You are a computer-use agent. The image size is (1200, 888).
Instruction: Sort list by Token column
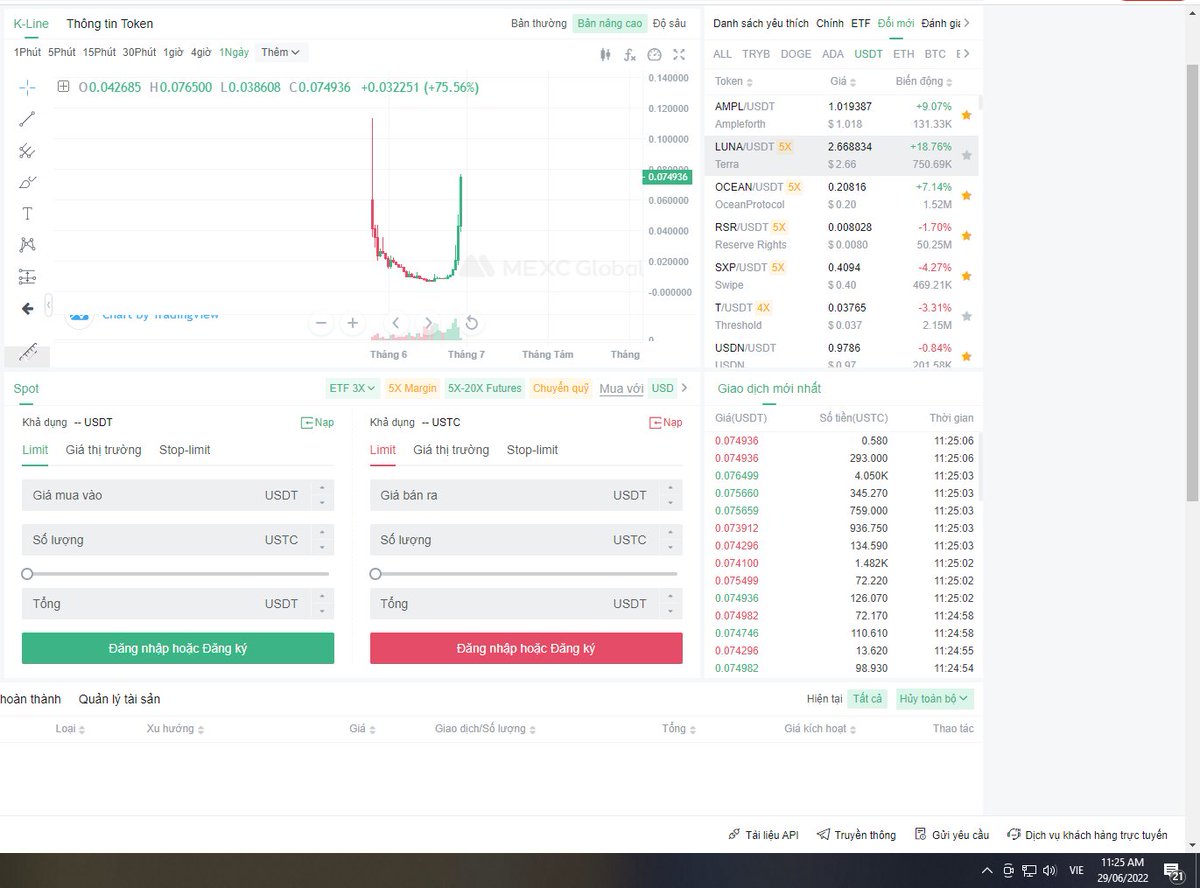tap(734, 81)
